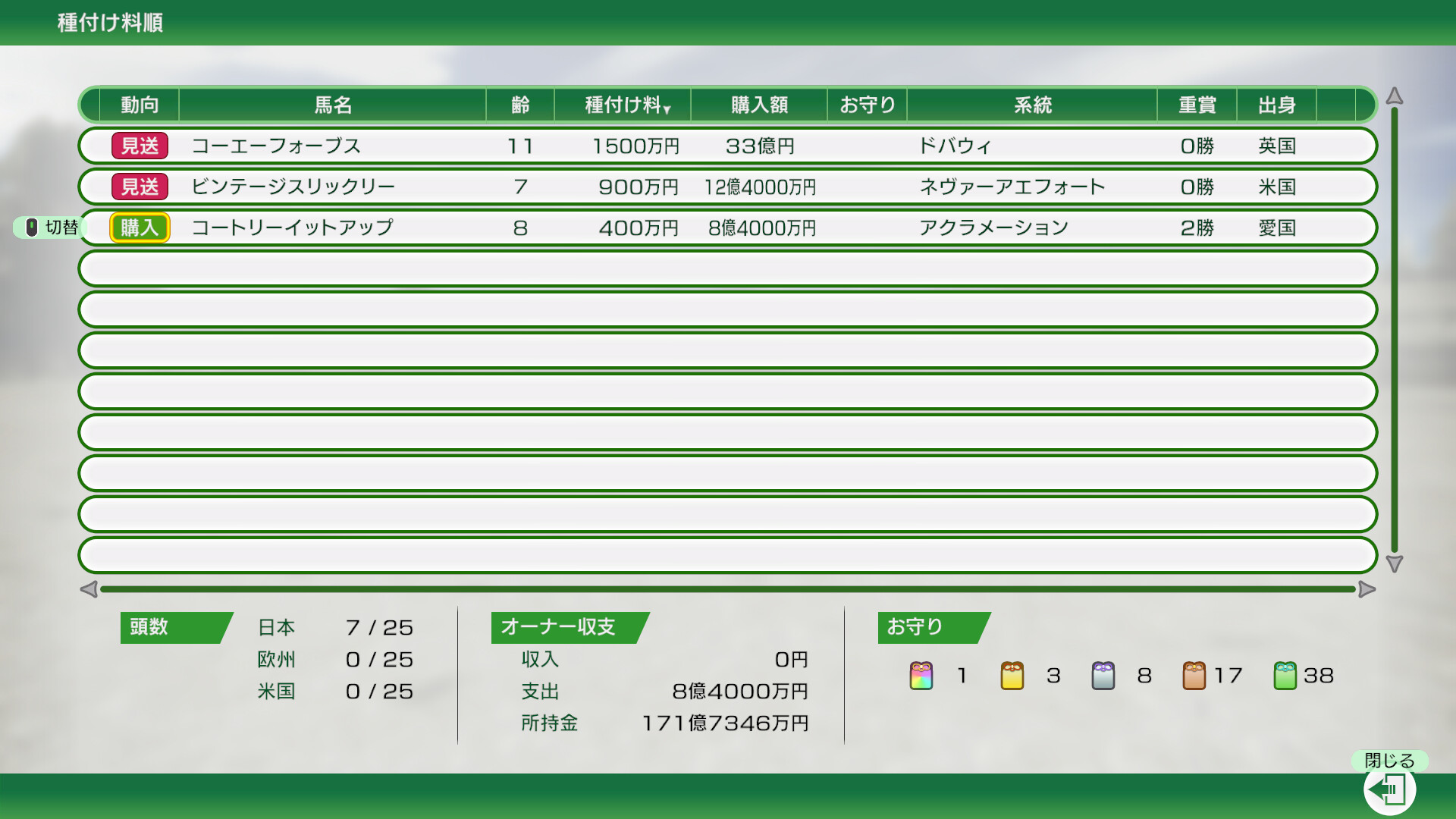Toggle 見送 status for ビンテージスリックリー

coord(140,187)
